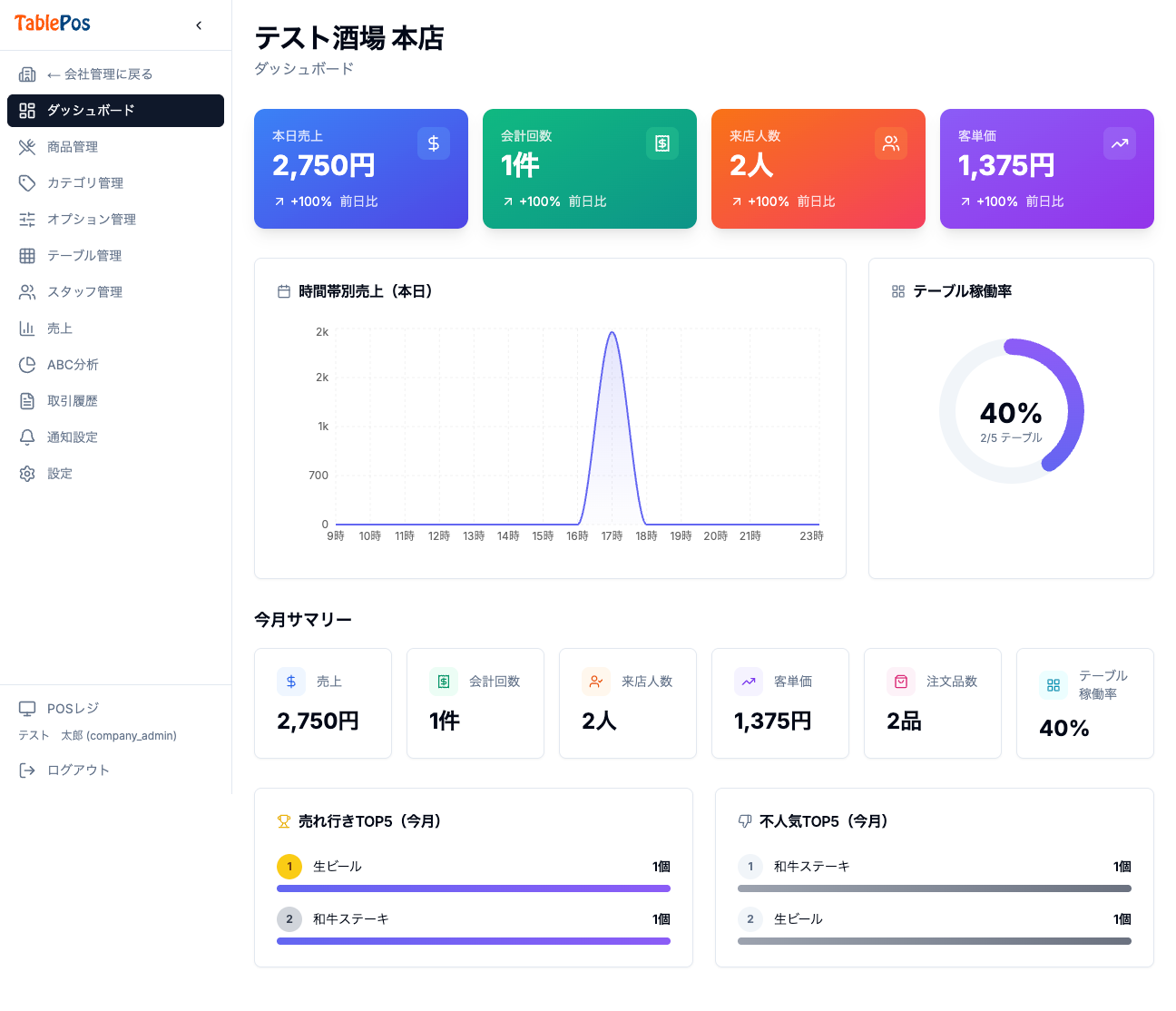
Task: Click the shopping bag icon in 注文品数 card
Action: coord(901,682)
